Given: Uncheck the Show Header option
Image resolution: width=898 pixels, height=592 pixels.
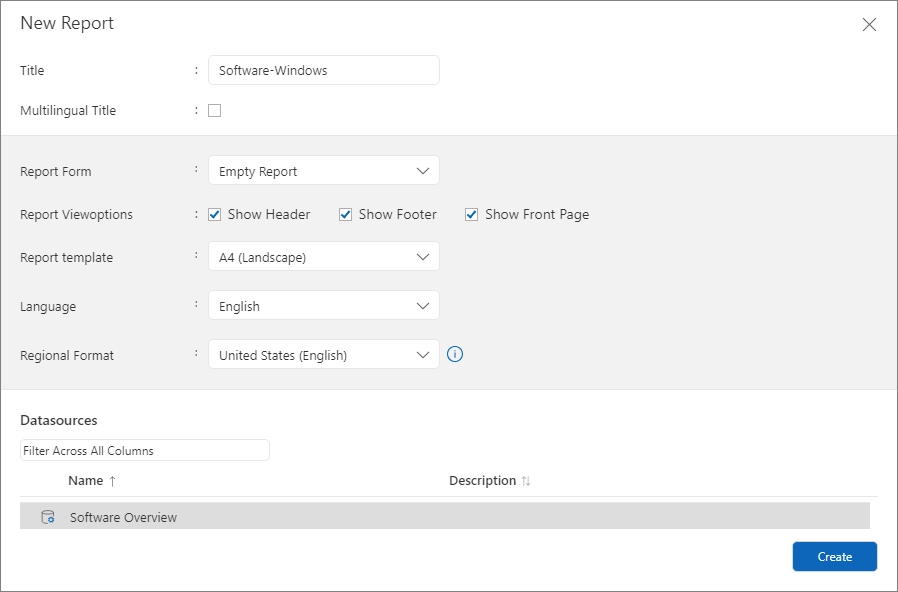Looking at the screenshot, I should click(214, 214).
